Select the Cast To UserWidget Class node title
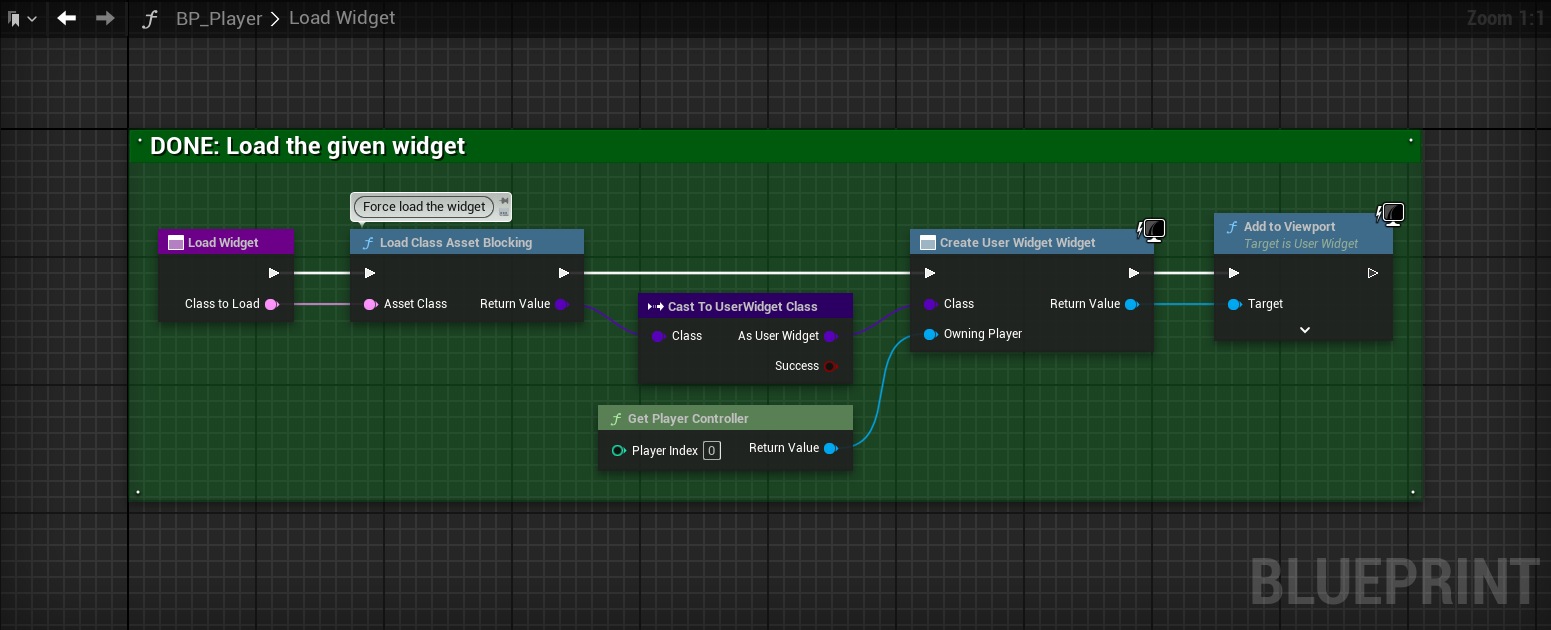This screenshot has width=1551, height=630. pos(743,307)
